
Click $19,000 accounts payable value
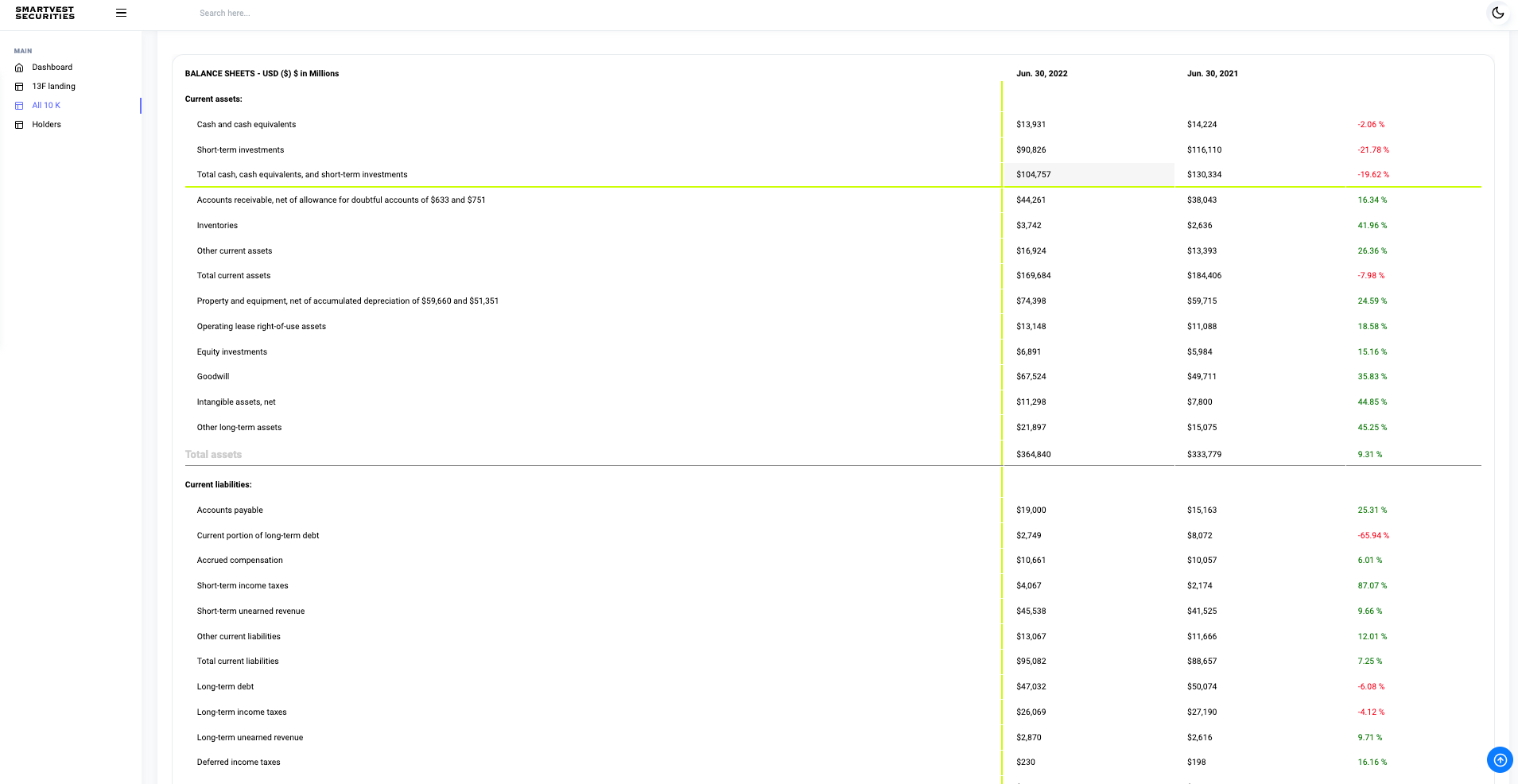click(1031, 510)
